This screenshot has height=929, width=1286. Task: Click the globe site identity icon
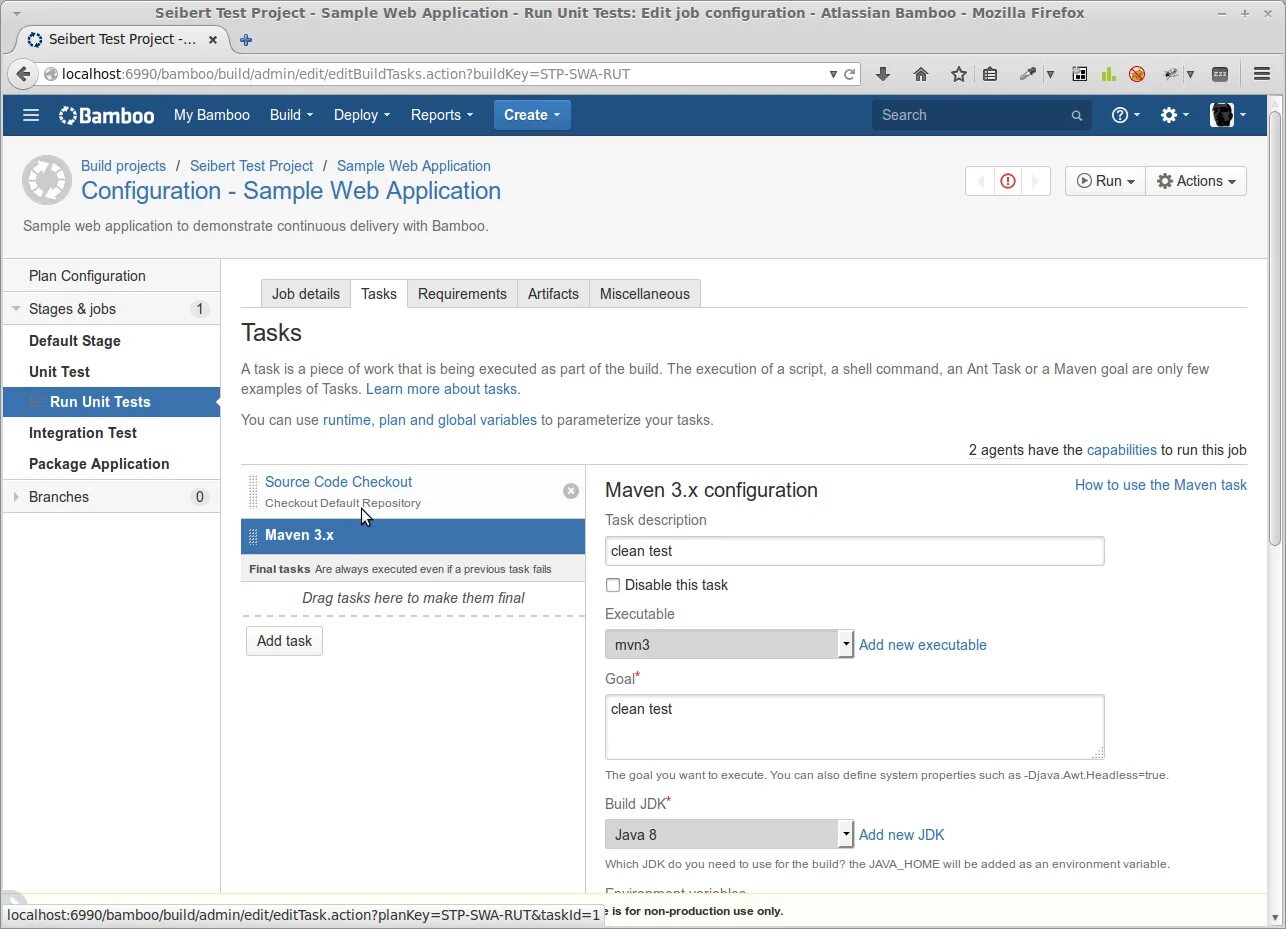click(x=51, y=74)
